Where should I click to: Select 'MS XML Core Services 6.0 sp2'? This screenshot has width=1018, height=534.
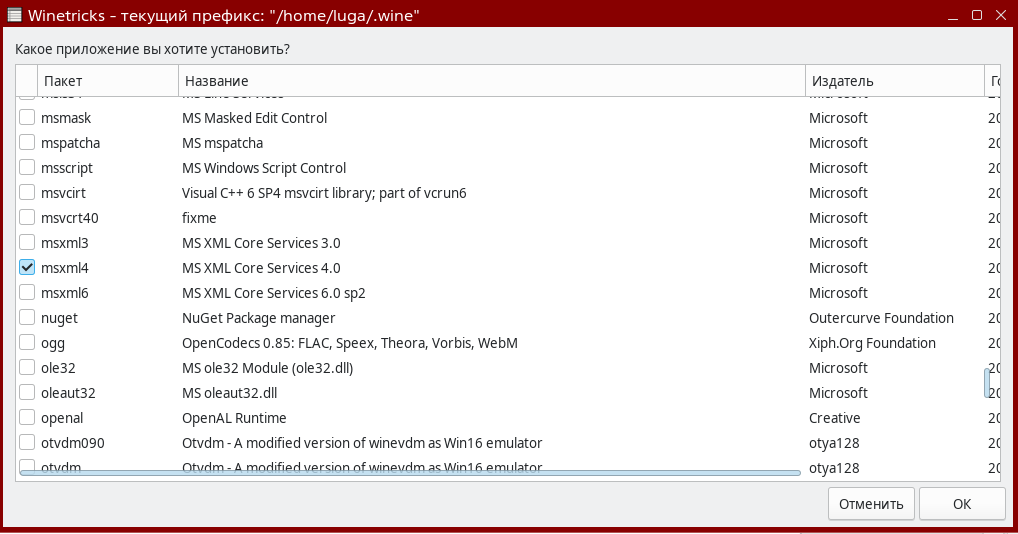point(273,293)
